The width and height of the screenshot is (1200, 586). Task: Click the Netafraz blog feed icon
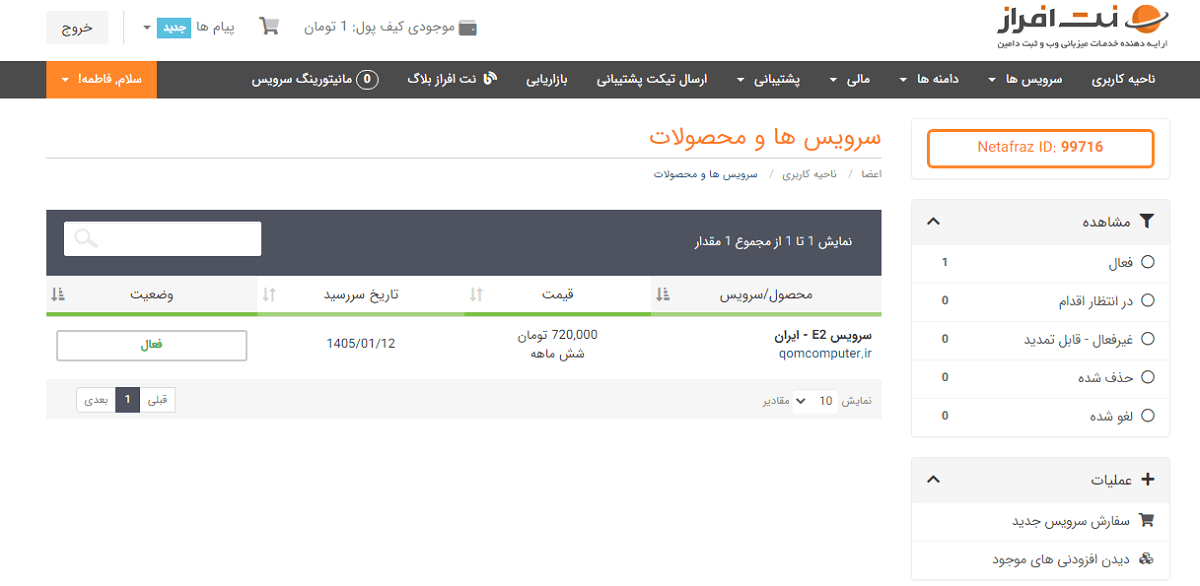(x=490, y=79)
